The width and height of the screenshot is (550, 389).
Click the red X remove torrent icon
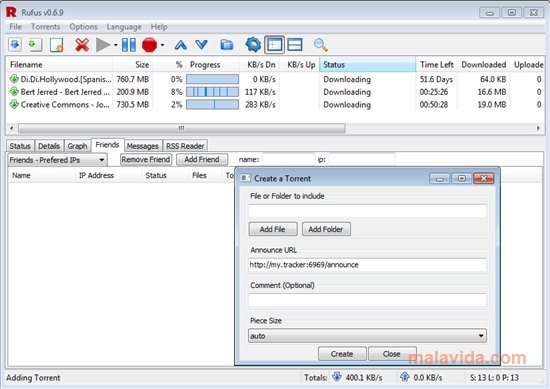[x=82, y=45]
